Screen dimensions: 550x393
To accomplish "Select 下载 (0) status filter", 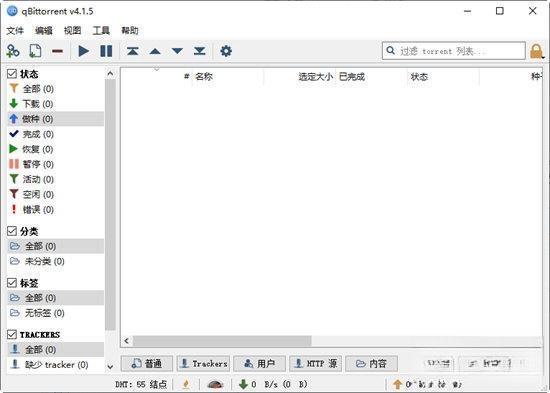I will pos(55,104).
